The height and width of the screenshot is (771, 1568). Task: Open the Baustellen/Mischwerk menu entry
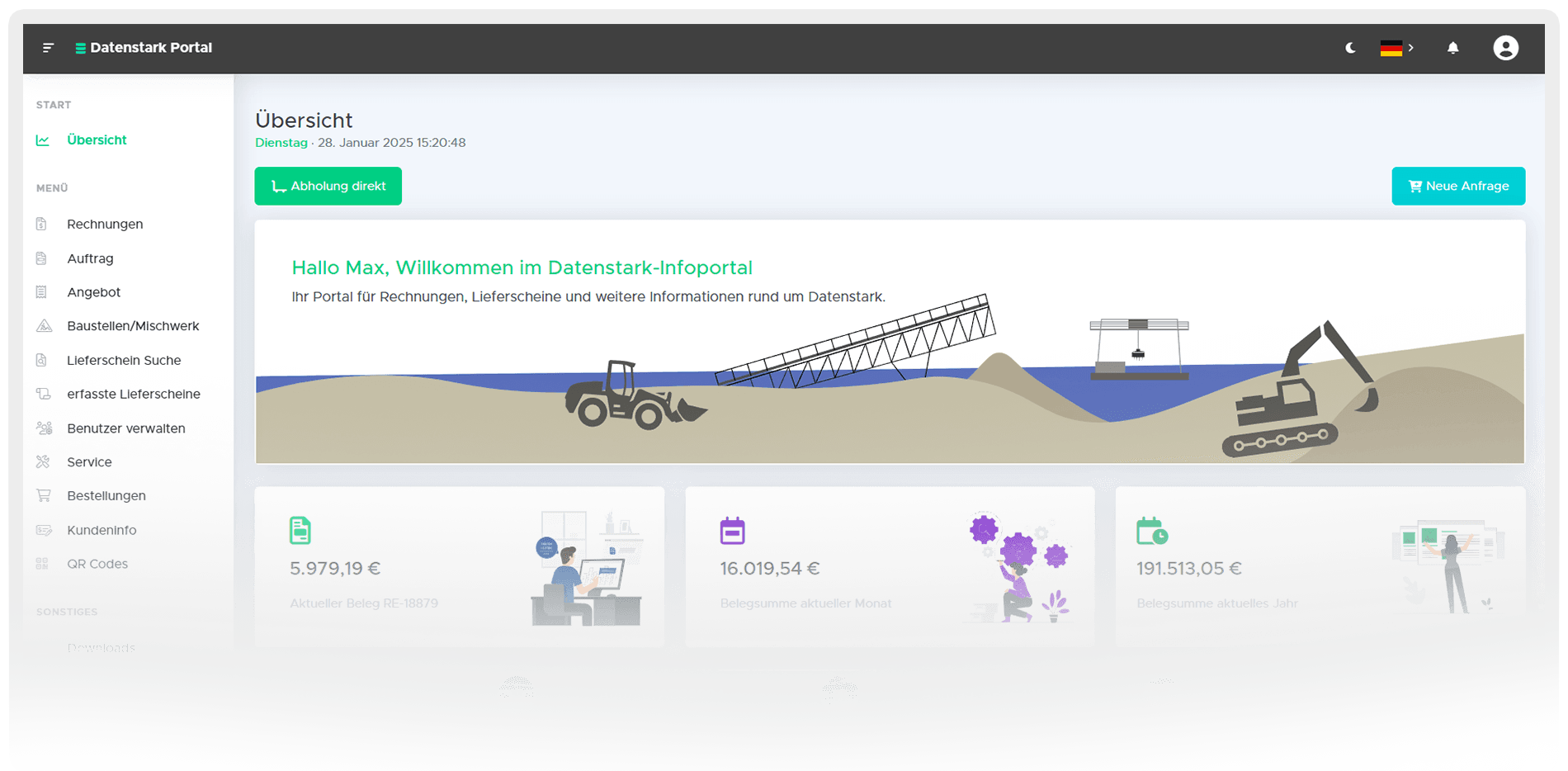coord(133,326)
